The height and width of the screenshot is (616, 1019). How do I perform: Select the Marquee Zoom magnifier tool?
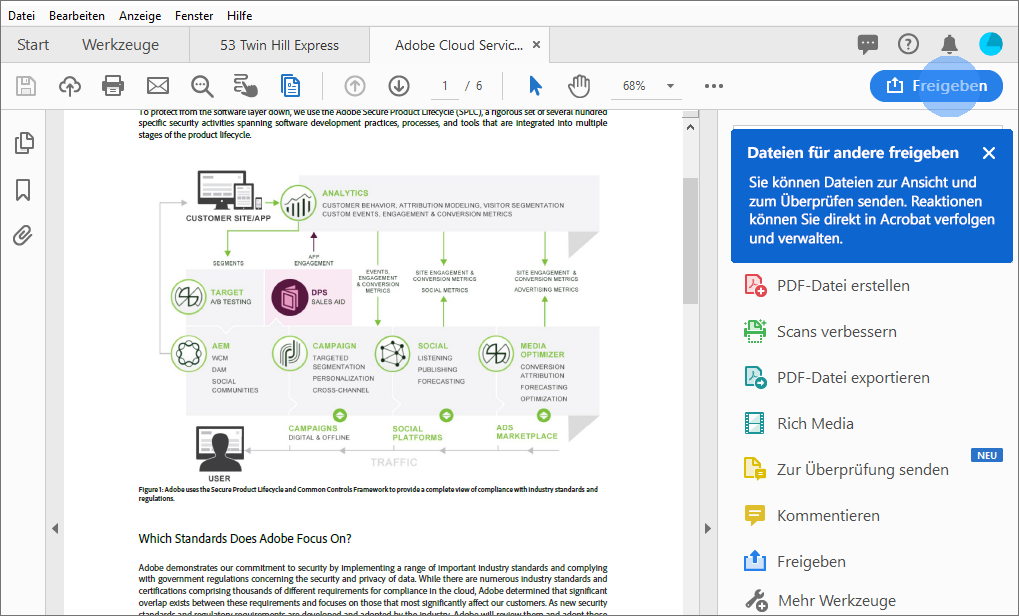[x=201, y=86]
